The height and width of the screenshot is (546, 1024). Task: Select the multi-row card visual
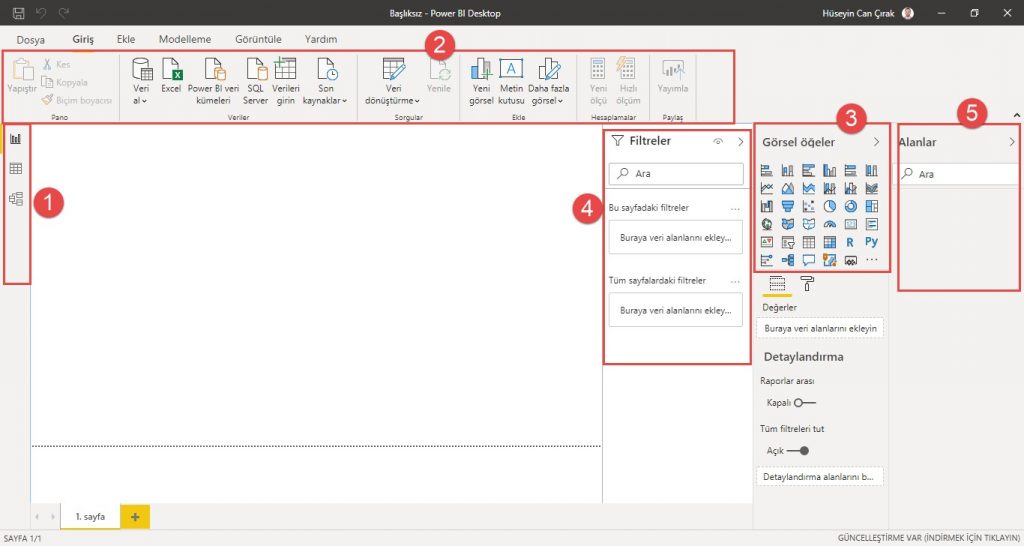coord(871,224)
